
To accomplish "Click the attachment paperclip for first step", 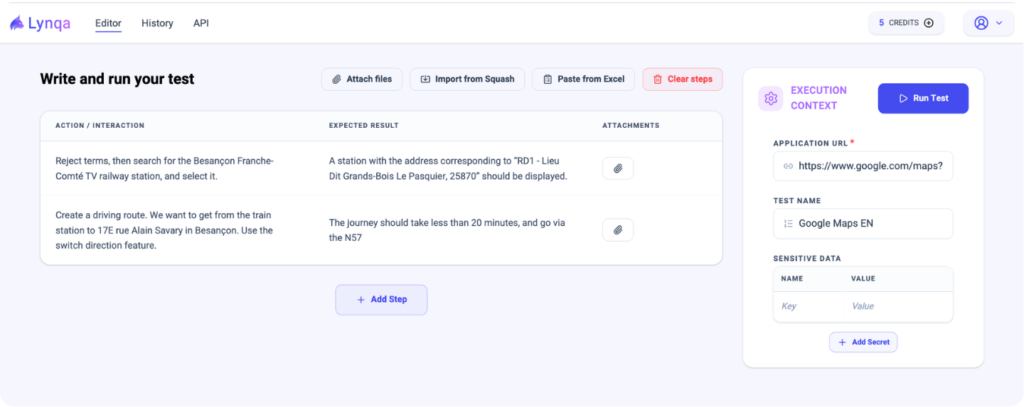I will [x=617, y=168].
